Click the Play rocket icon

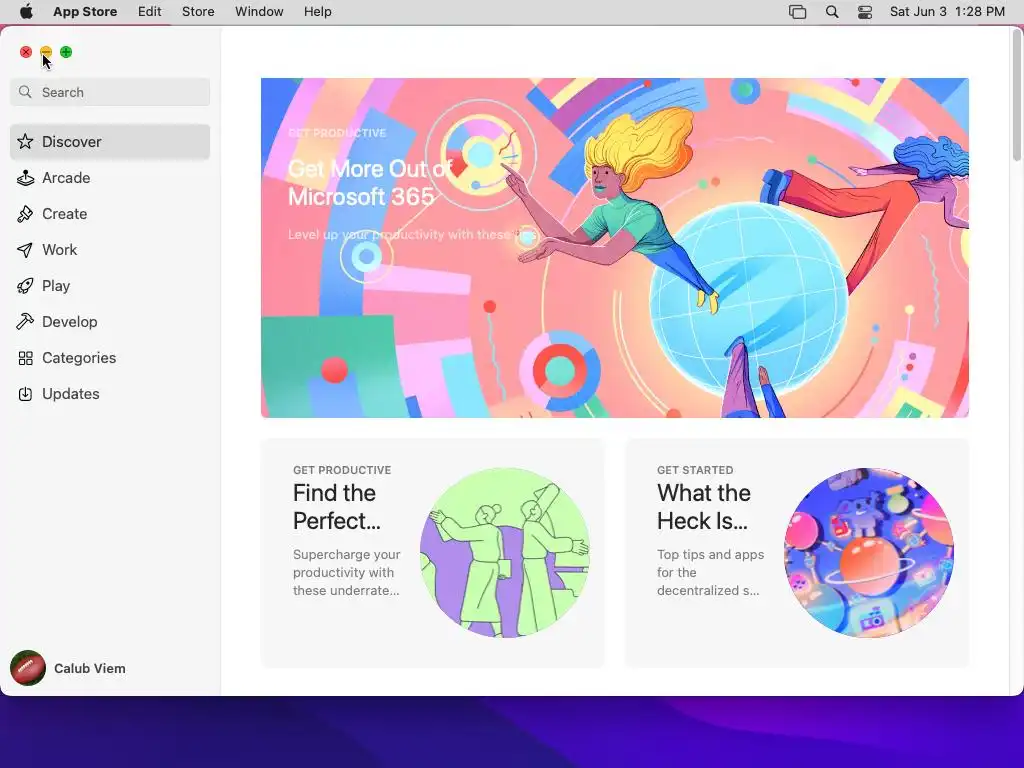[x=25, y=285]
